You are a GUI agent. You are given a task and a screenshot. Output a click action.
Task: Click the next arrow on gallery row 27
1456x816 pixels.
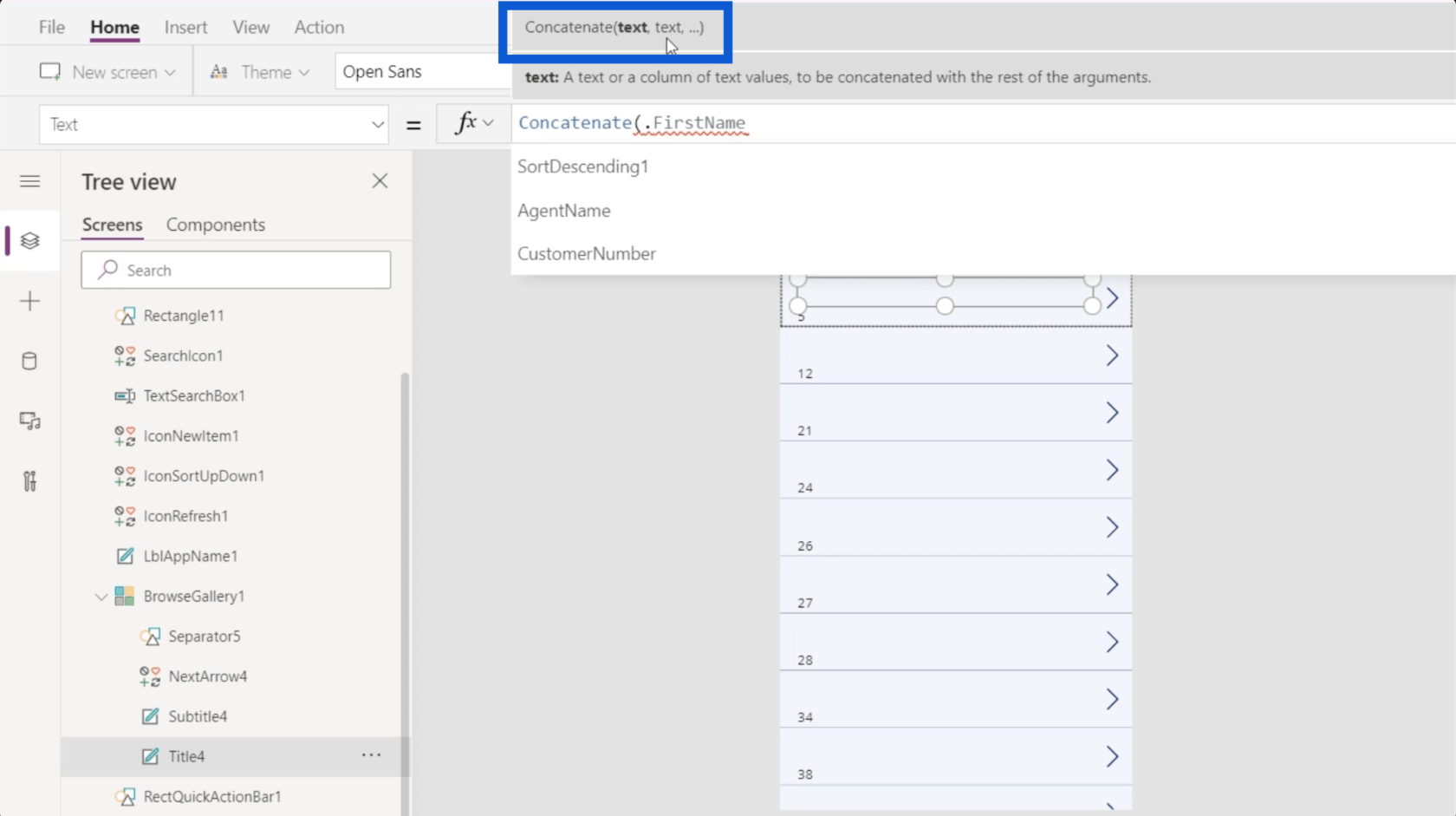(x=1112, y=584)
